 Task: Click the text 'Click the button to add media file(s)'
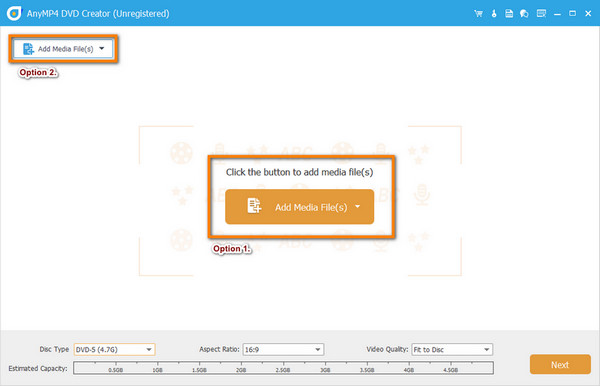point(299,172)
